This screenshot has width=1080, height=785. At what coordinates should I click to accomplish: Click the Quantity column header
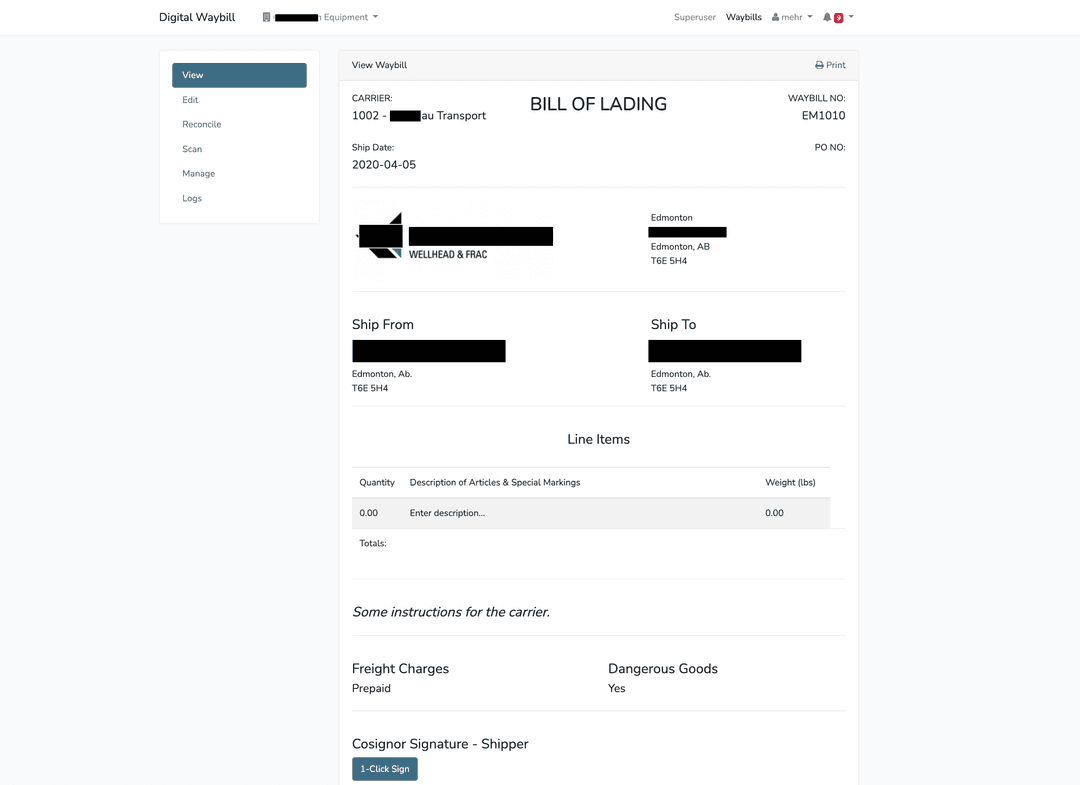pyautogui.click(x=377, y=483)
